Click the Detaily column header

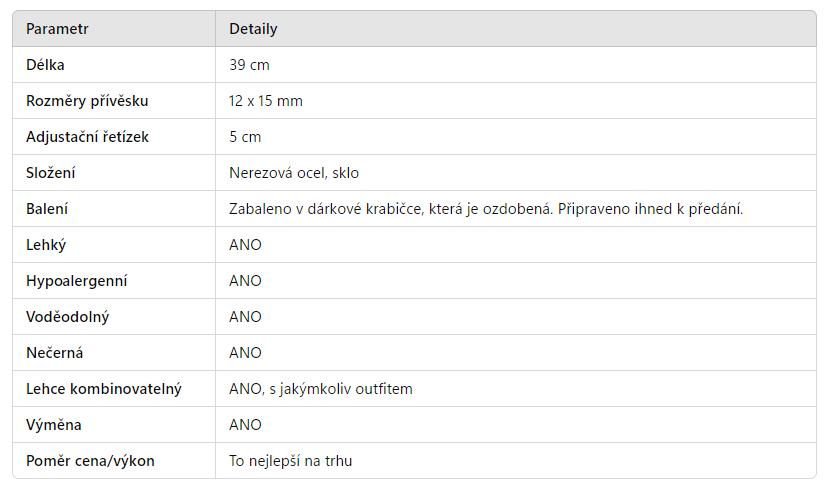click(253, 29)
